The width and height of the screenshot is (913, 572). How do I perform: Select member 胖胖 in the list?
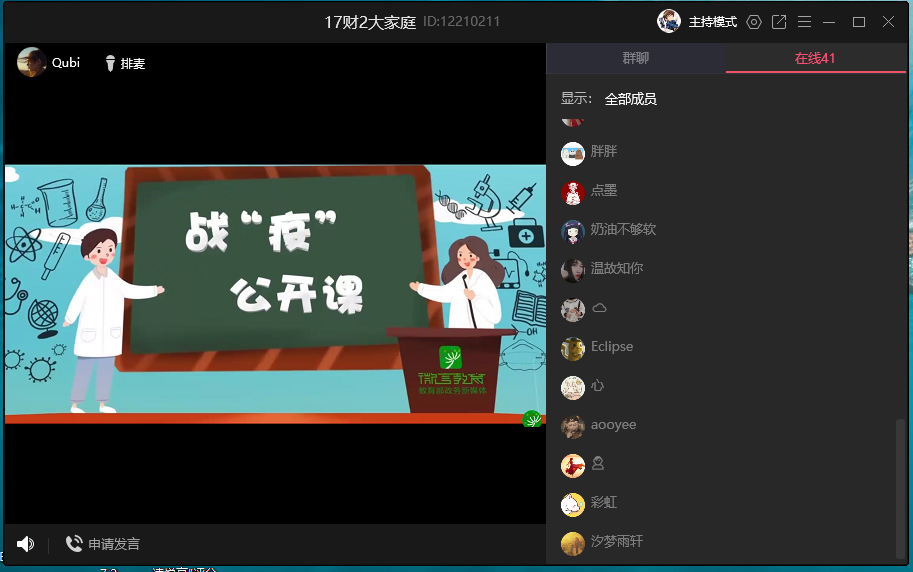click(604, 152)
